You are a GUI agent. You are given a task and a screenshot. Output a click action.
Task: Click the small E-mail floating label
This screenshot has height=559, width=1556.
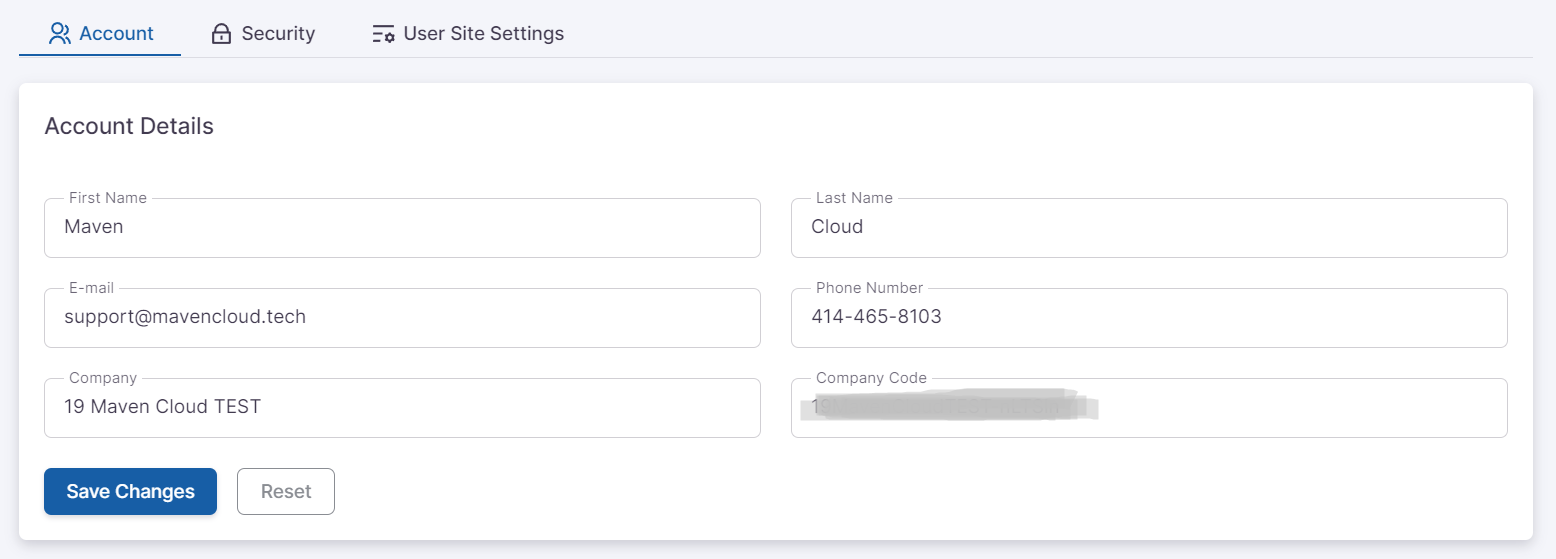91,288
